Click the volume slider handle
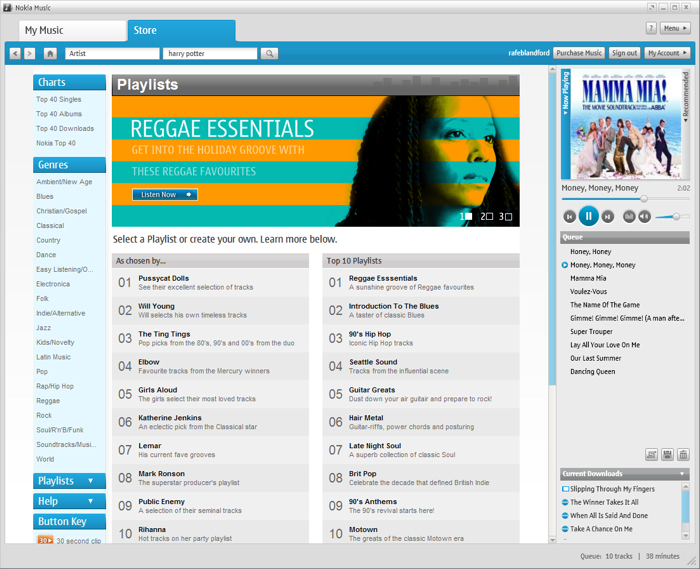Viewport: 700px width, 569px height. [x=677, y=216]
